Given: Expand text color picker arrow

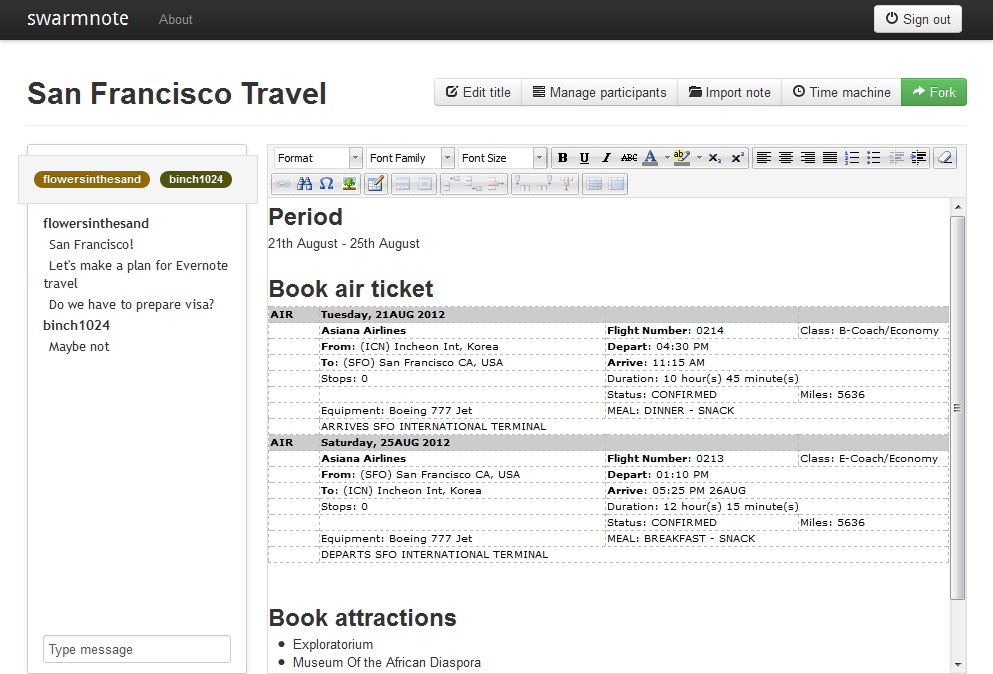Looking at the screenshot, I should pyautogui.click(x=667, y=158).
